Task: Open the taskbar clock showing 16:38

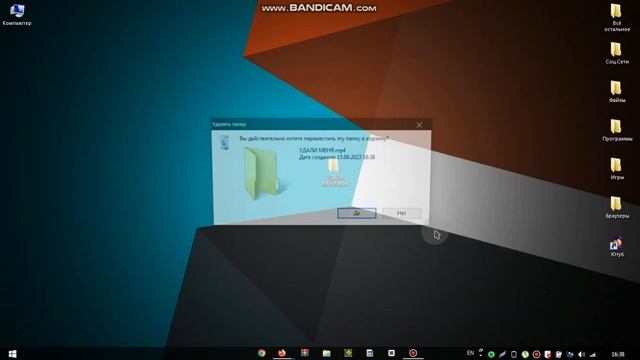Action: (x=618, y=354)
